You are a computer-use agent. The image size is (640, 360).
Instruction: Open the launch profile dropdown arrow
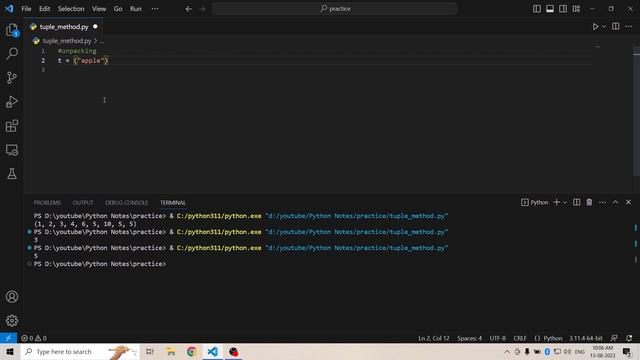pos(565,202)
